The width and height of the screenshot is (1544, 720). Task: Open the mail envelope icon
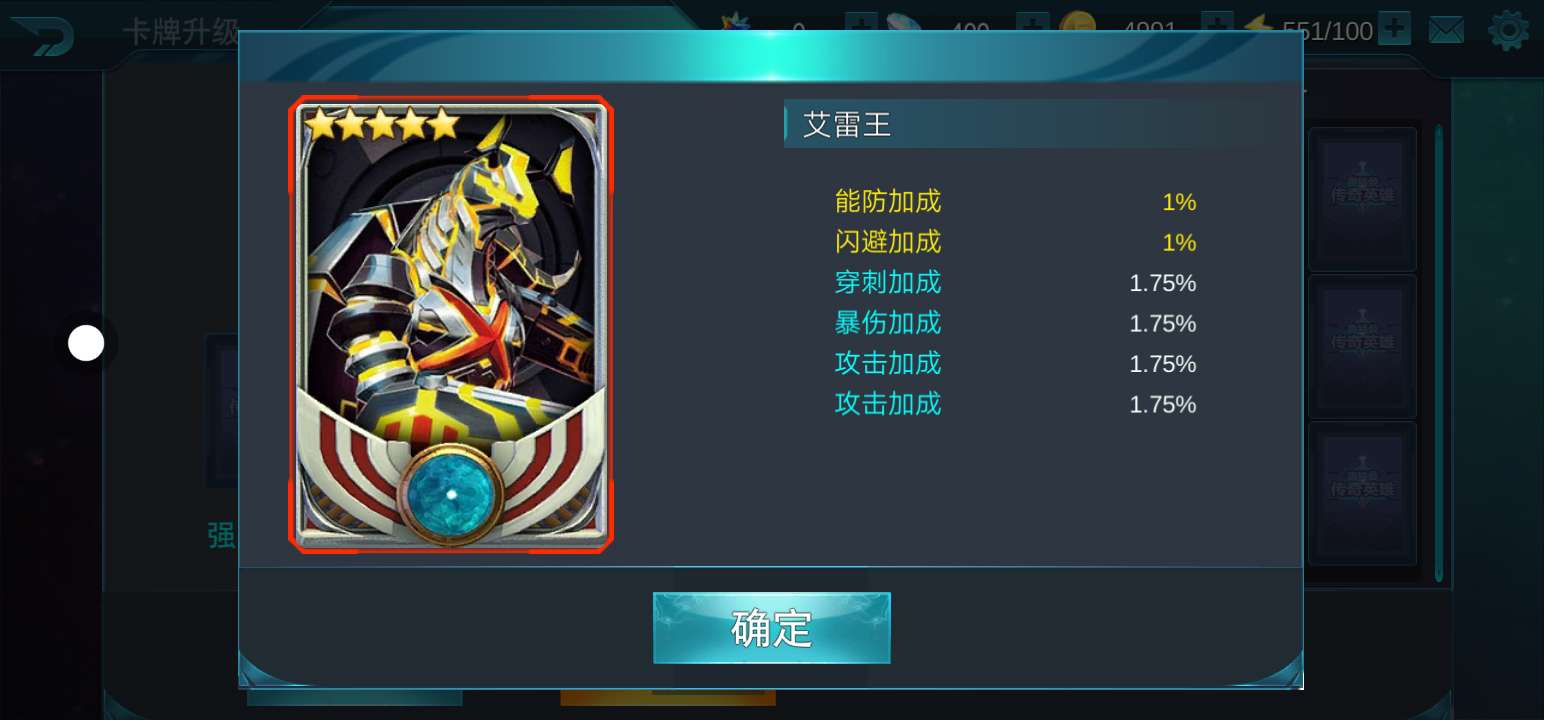[1446, 30]
